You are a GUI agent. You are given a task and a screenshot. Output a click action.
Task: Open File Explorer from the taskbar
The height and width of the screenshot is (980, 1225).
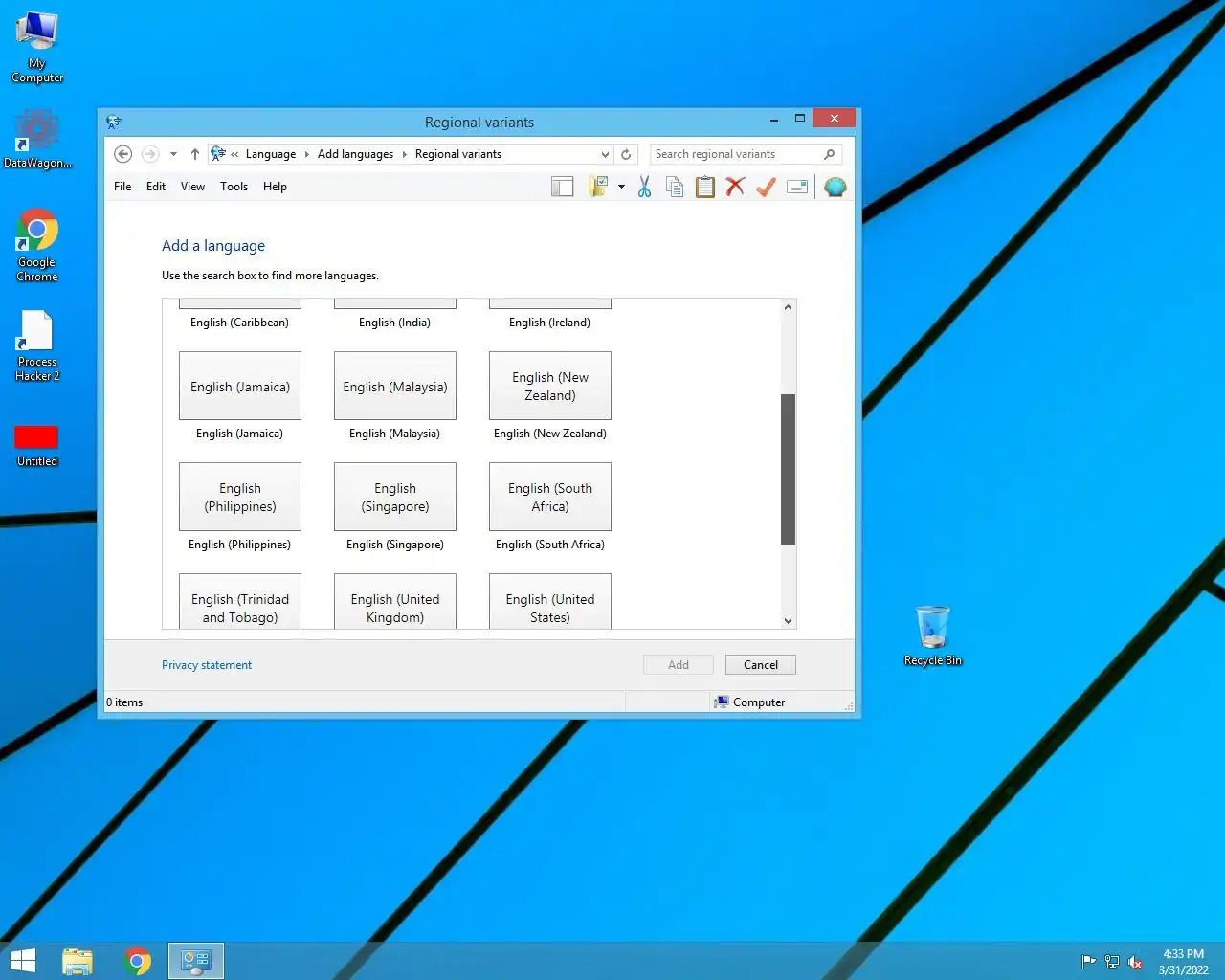point(78,961)
